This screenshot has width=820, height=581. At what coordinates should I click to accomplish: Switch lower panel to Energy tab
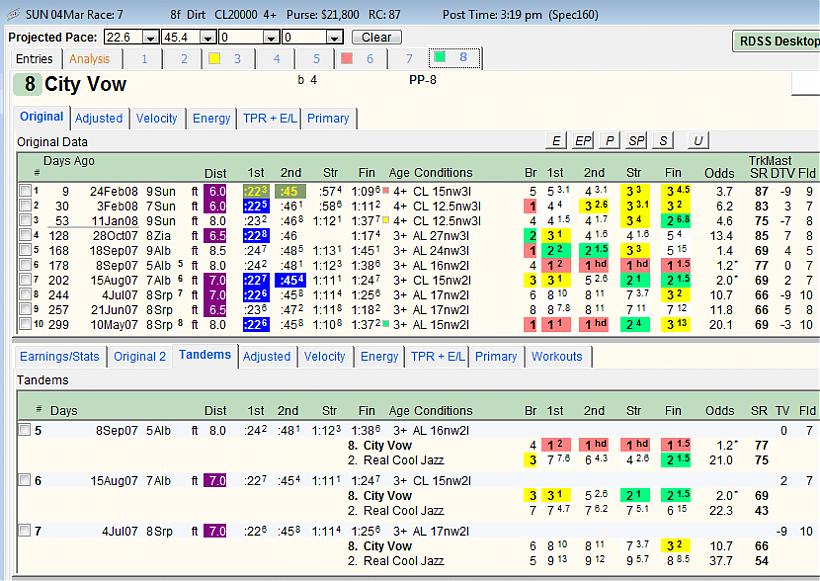[x=379, y=357]
